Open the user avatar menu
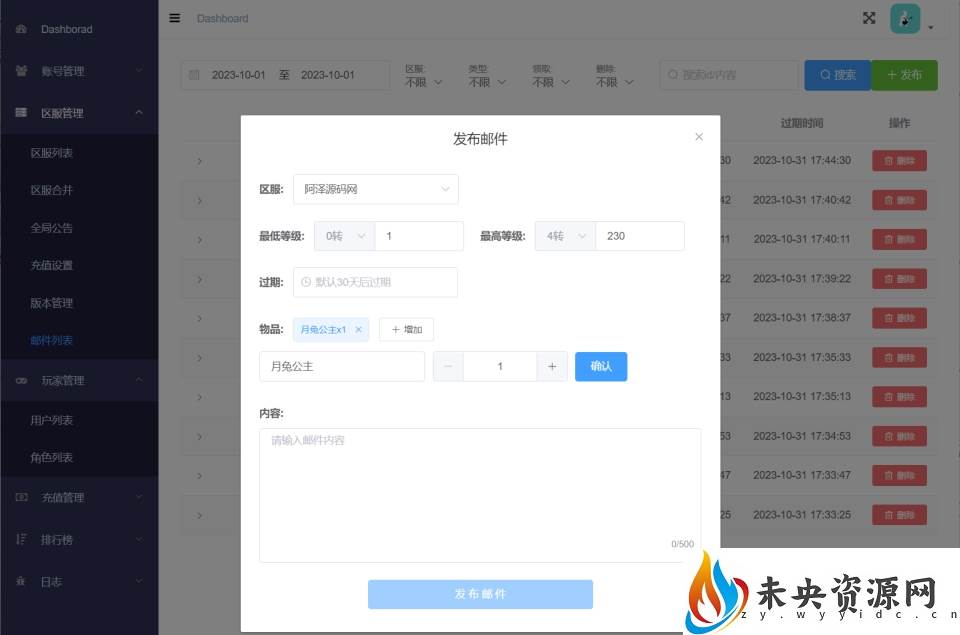This screenshot has width=960, height=635. pos(906,19)
